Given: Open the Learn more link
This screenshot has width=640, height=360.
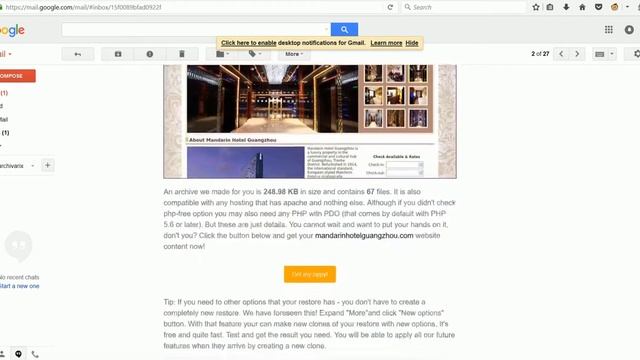Looking at the screenshot, I should pyautogui.click(x=386, y=43).
